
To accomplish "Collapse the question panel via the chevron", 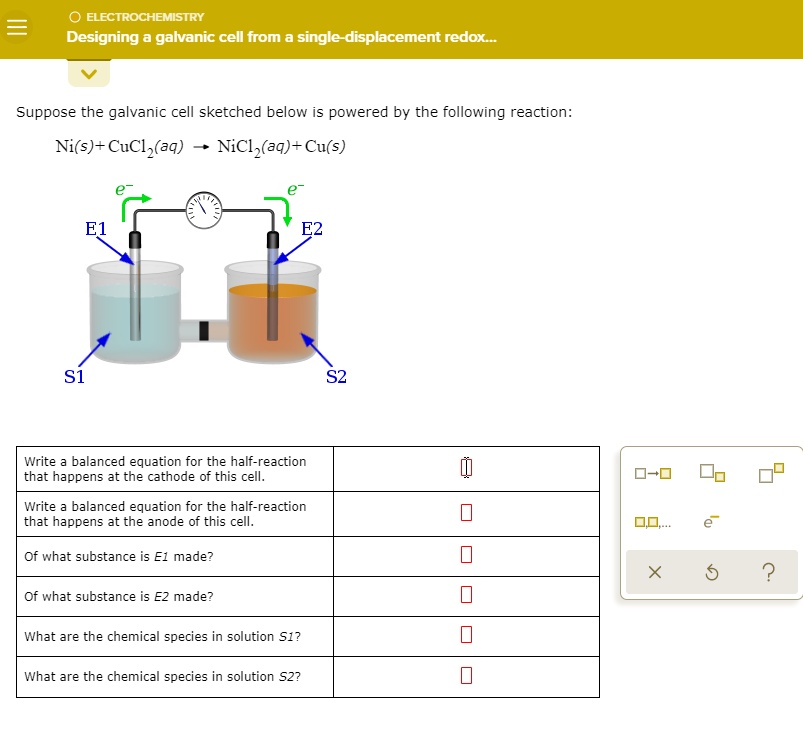I will click(x=88, y=72).
